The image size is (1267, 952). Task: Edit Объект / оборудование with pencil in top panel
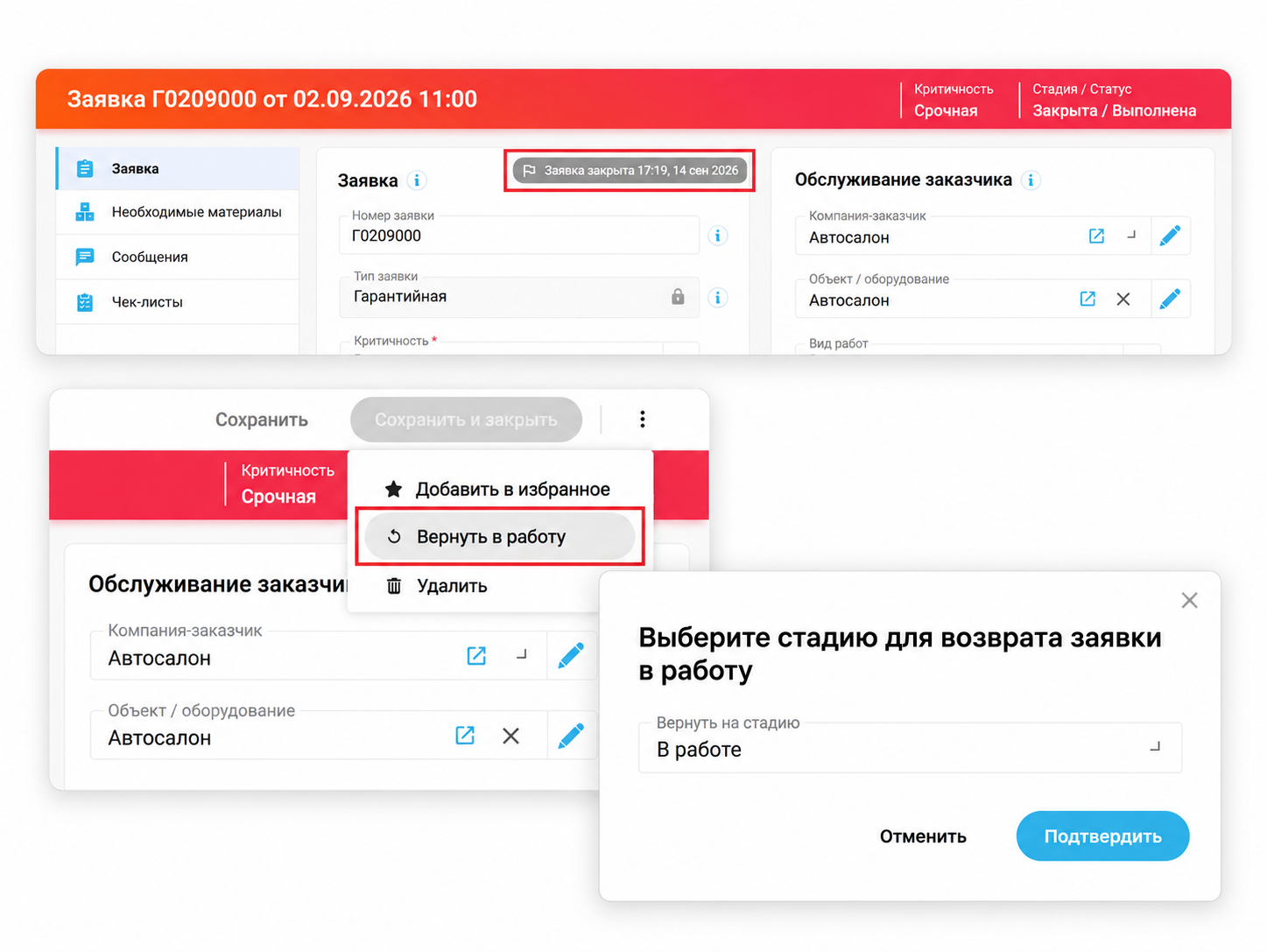pyautogui.click(x=1170, y=299)
